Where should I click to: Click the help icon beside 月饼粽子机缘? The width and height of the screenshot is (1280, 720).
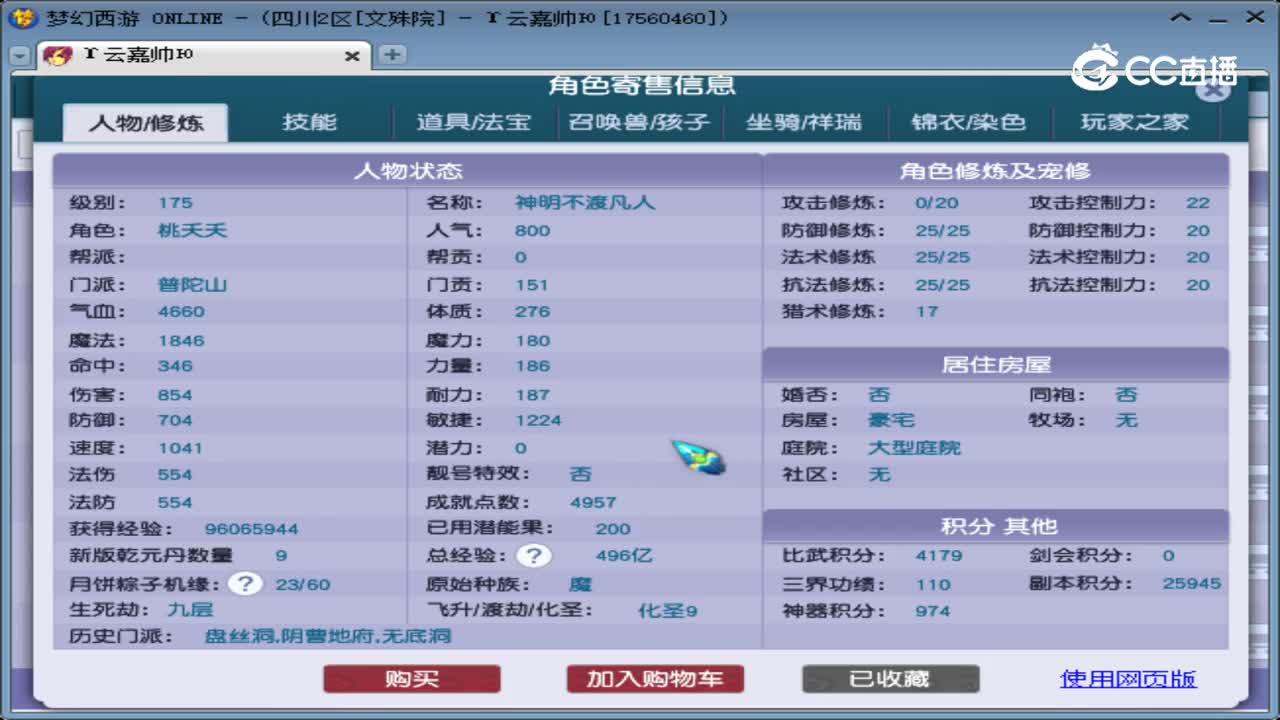pos(245,584)
